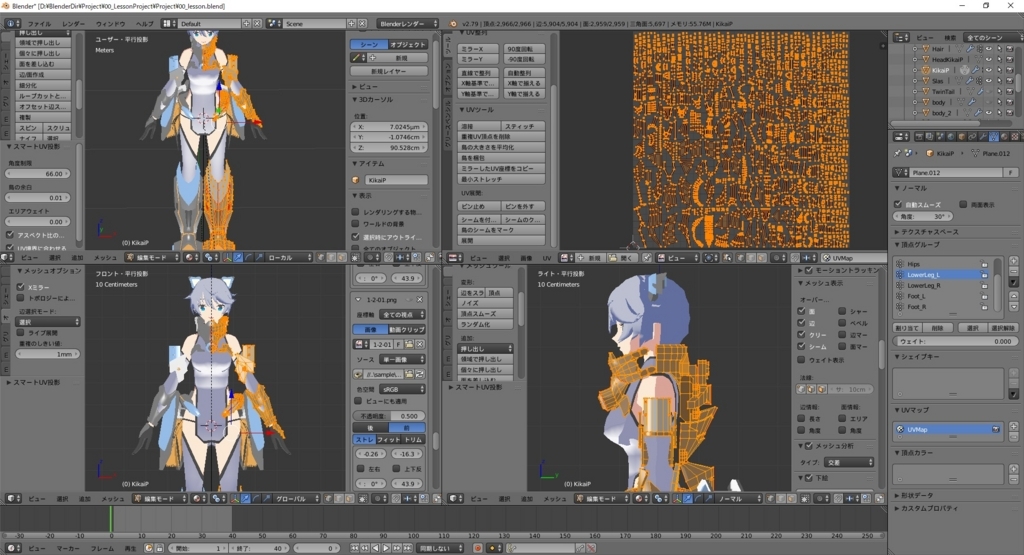Click the record auto-keyframe button in timeline
1024x555 pixels.
[x=478, y=548]
